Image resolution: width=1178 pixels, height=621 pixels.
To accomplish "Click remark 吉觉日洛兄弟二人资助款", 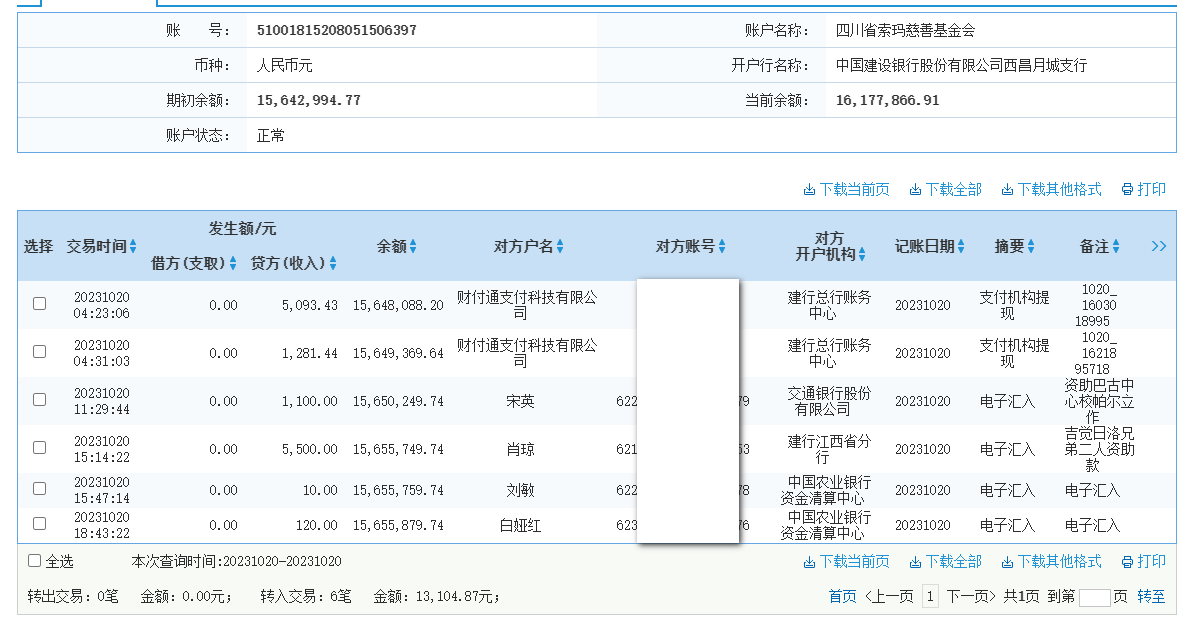I will (x=1098, y=449).
